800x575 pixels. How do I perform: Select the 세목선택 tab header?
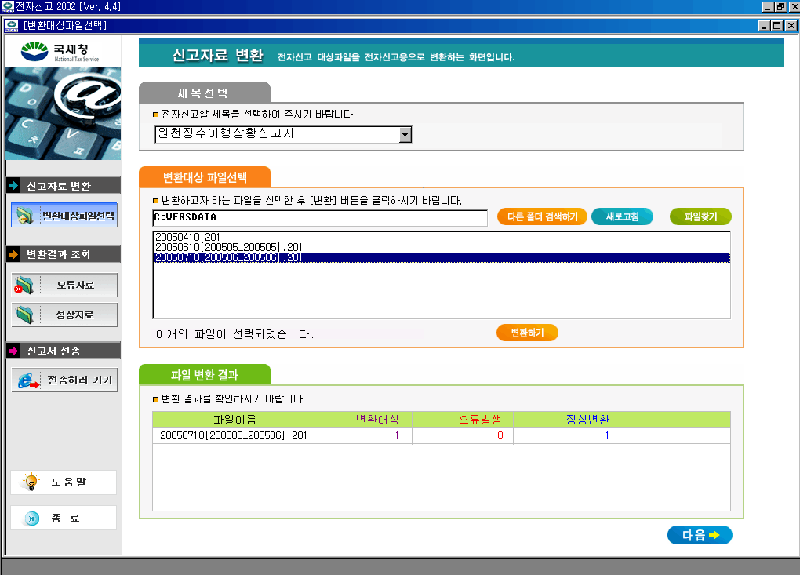pos(204,93)
